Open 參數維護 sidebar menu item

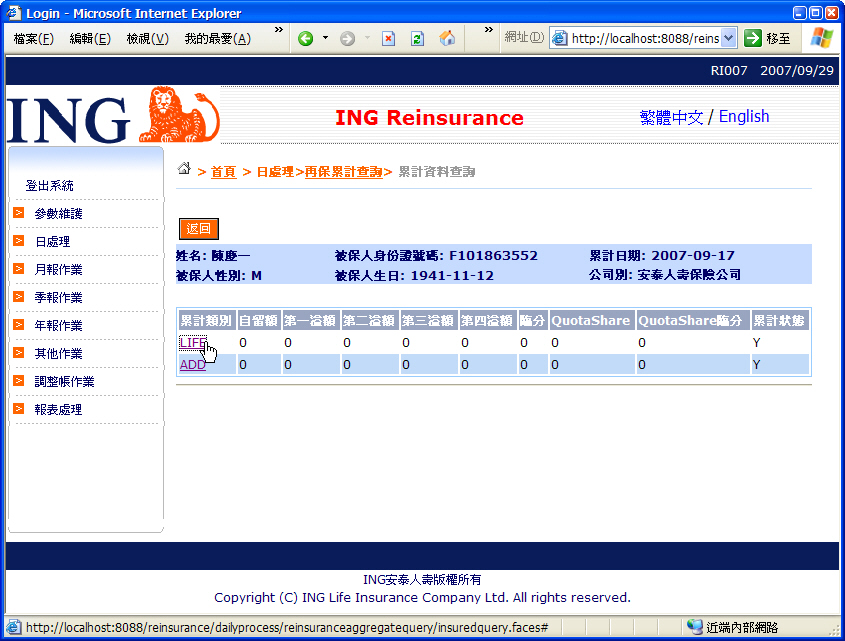(x=58, y=214)
